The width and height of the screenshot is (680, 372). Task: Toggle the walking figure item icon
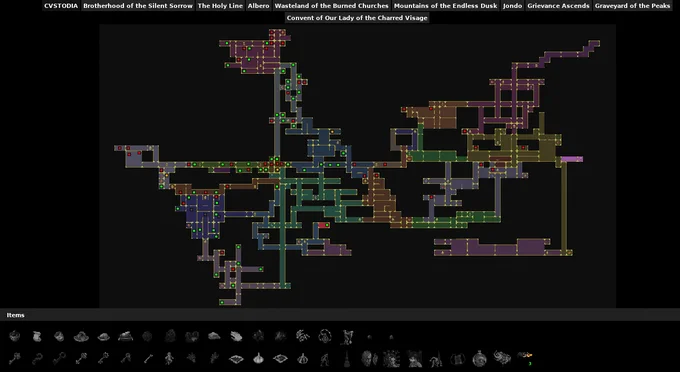click(x=325, y=359)
